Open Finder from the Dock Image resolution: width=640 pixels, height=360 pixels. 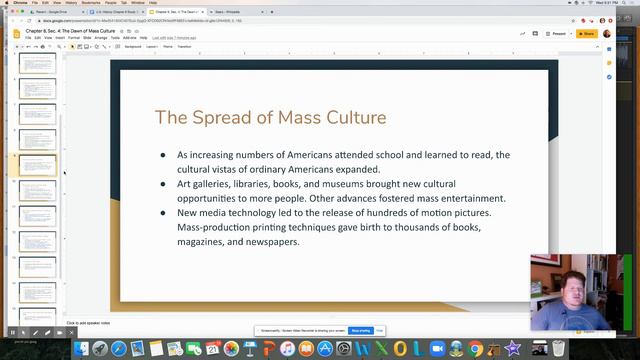tap(82, 349)
